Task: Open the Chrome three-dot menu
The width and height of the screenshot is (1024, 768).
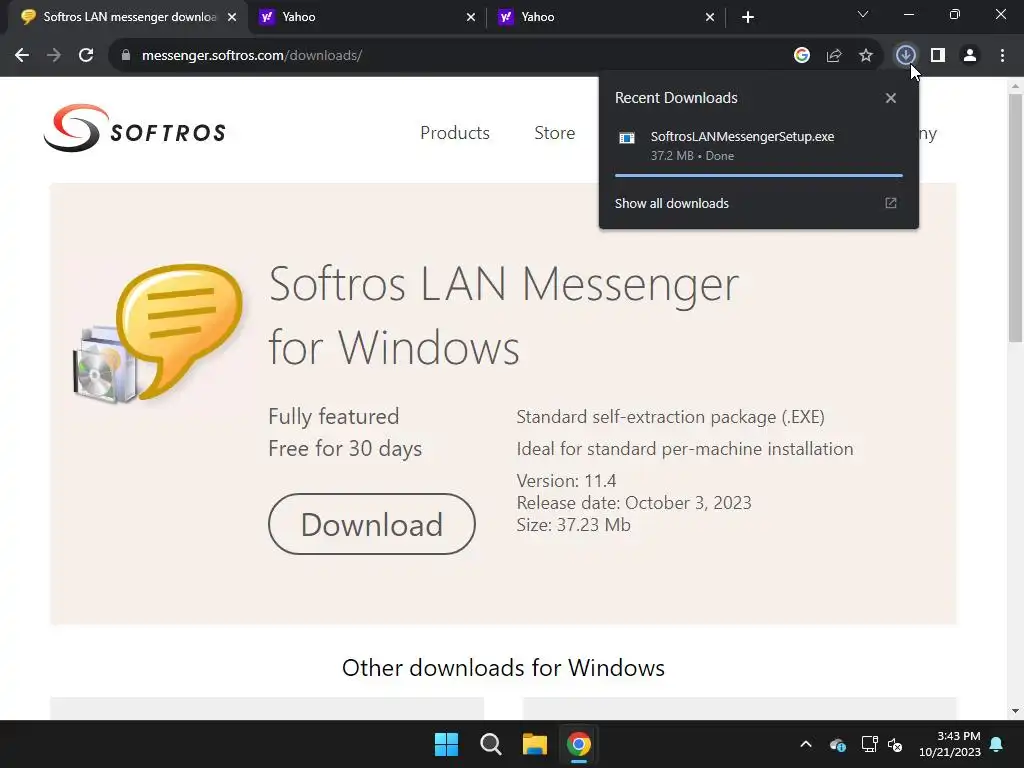Action: click(x=1002, y=56)
